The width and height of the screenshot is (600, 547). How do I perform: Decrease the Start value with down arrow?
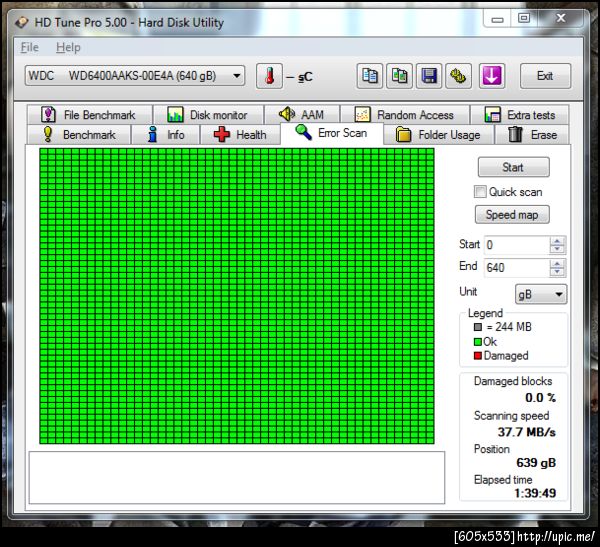click(557, 249)
